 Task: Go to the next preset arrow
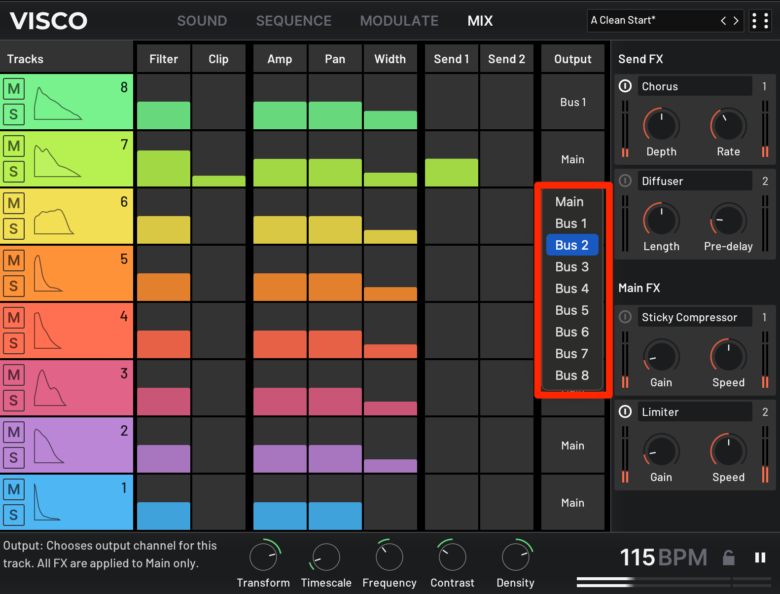click(737, 20)
